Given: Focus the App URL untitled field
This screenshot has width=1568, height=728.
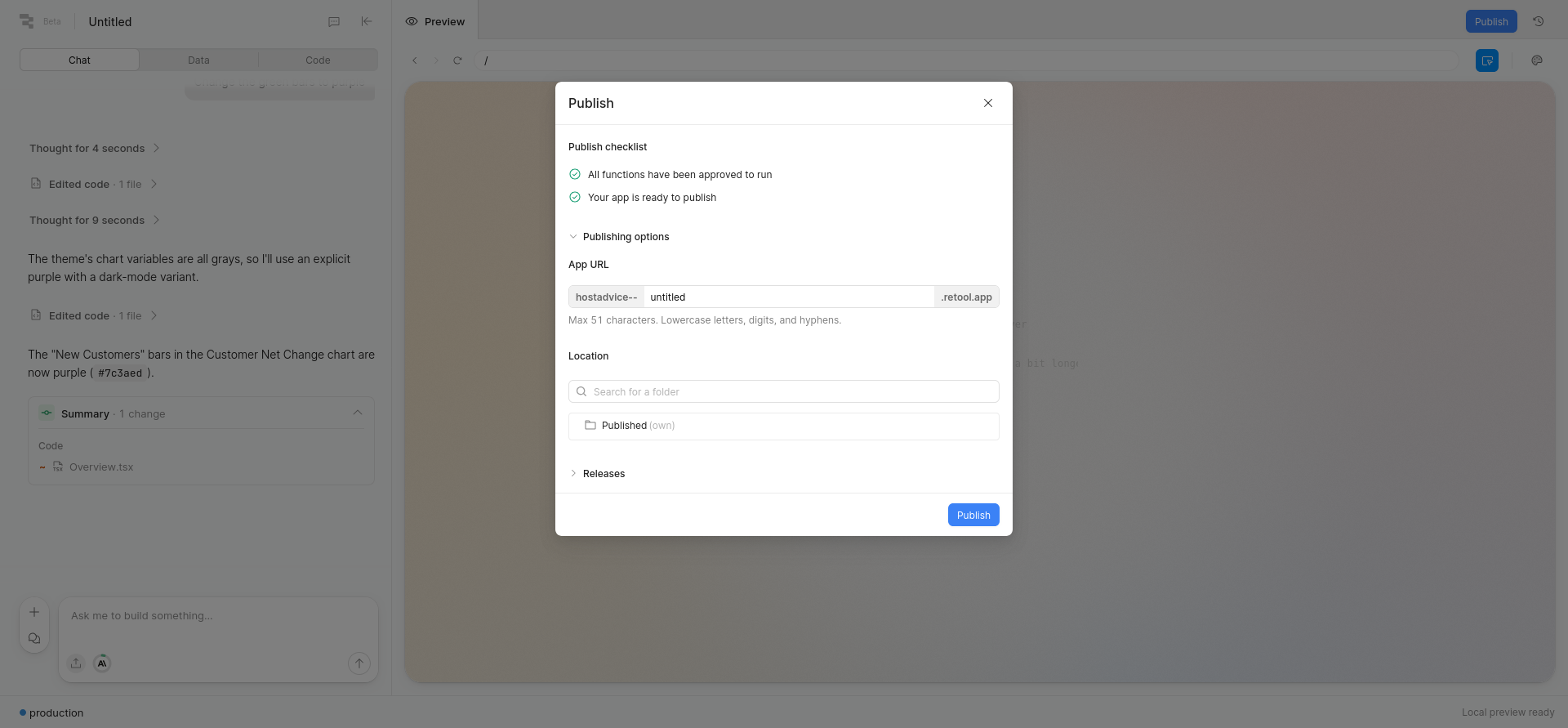Looking at the screenshot, I should tap(789, 297).
